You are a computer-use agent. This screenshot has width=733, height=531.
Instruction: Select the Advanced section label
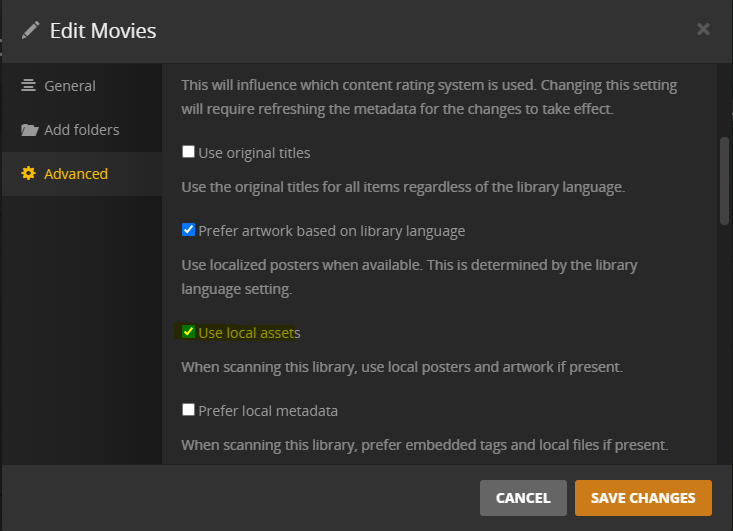[76, 174]
